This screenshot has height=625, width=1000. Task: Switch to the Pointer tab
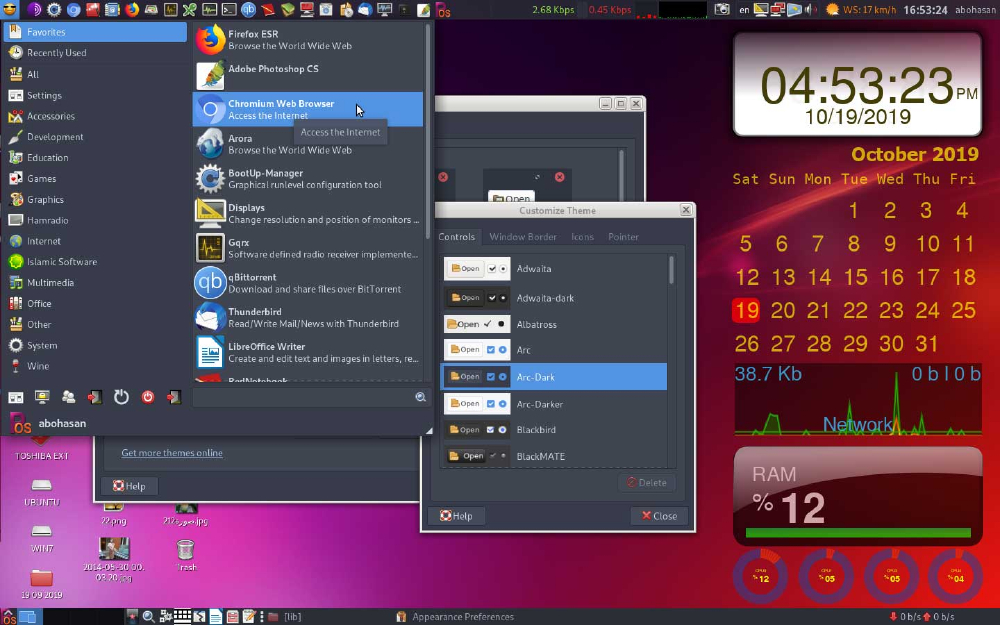coord(623,237)
